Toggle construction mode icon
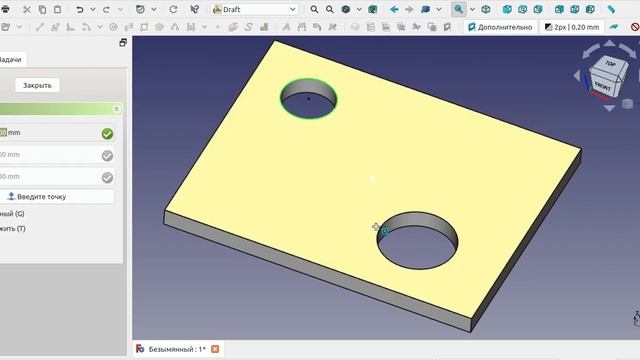640x360 pixels. pyautogui.click(x=614, y=27)
